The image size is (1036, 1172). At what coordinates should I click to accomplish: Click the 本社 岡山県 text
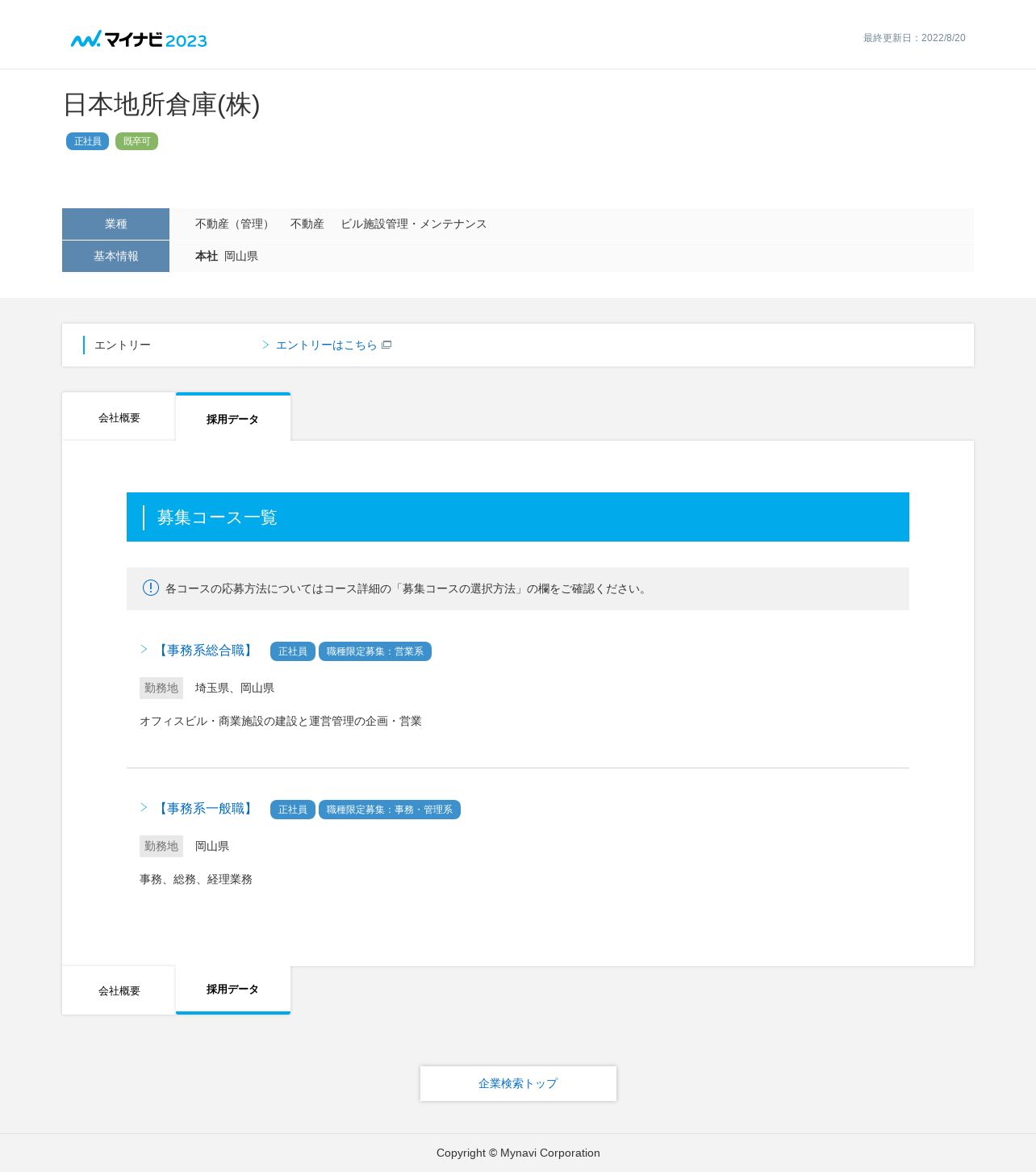(x=227, y=256)
